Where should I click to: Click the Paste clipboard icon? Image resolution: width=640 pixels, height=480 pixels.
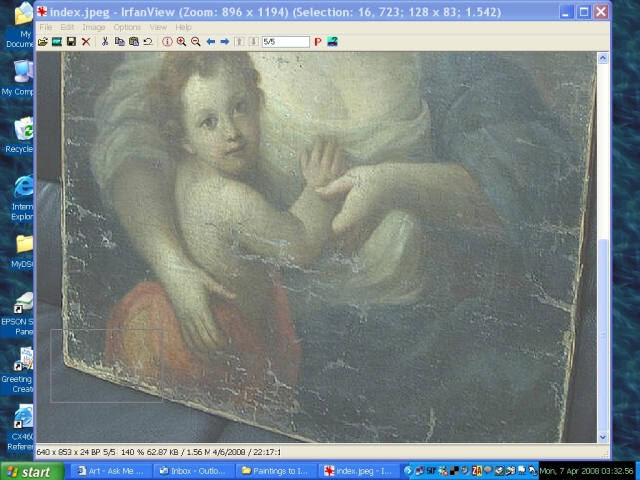point(134,42)
